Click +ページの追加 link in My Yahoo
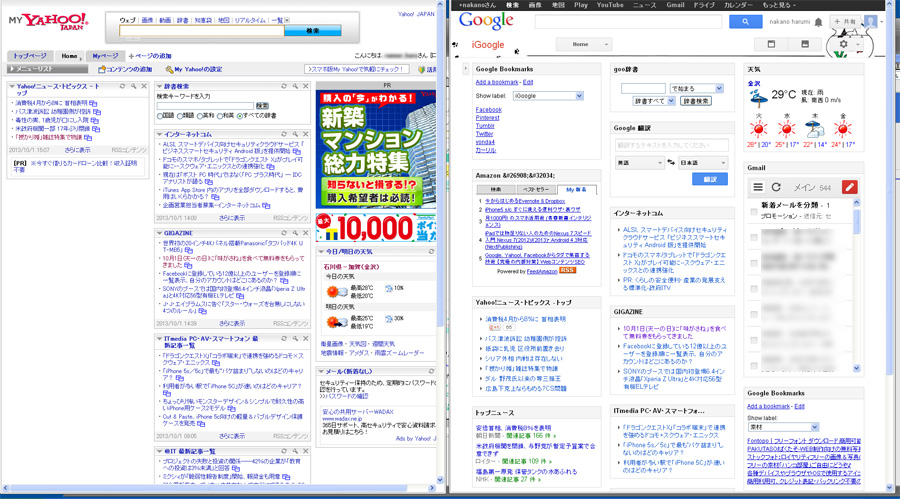This screenshot has width=900, height=499. (x=150, y=56)
